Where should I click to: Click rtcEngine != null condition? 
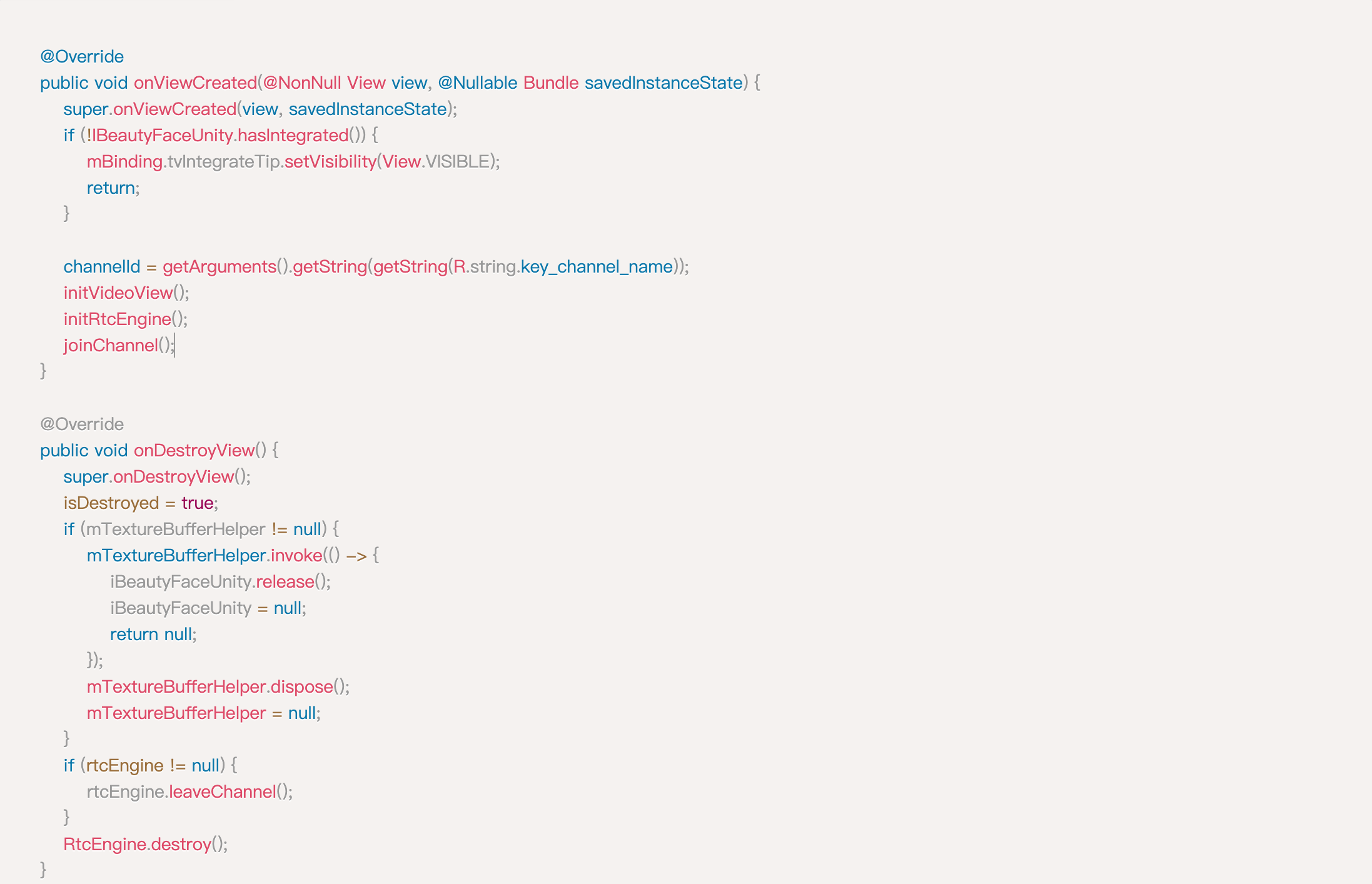153,765
